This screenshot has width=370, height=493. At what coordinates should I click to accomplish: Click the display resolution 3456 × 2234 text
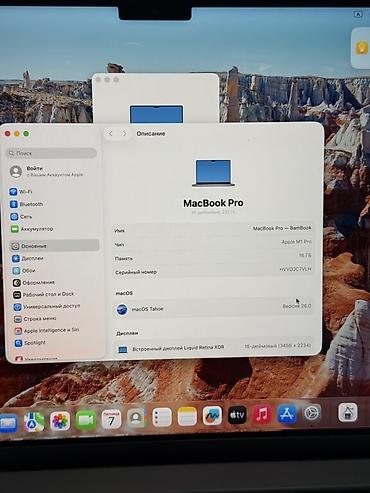click(x=278, y=346)
